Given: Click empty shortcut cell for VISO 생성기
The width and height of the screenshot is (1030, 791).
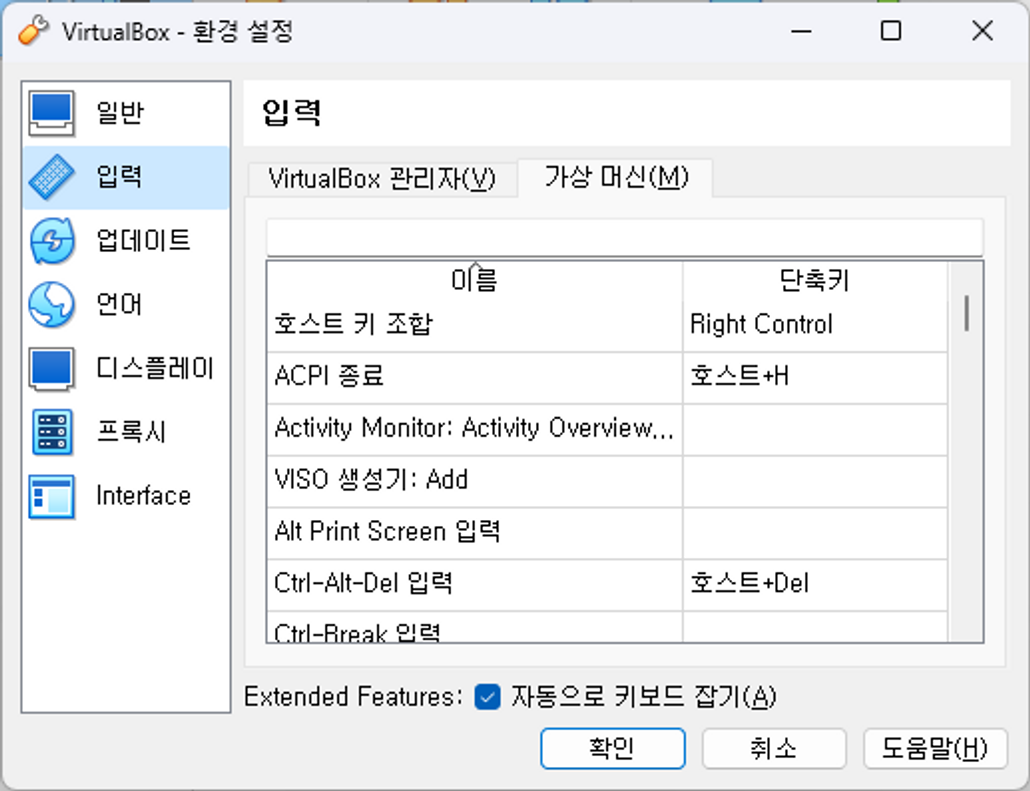Looking at the screenshot, I should coord(815,481).
